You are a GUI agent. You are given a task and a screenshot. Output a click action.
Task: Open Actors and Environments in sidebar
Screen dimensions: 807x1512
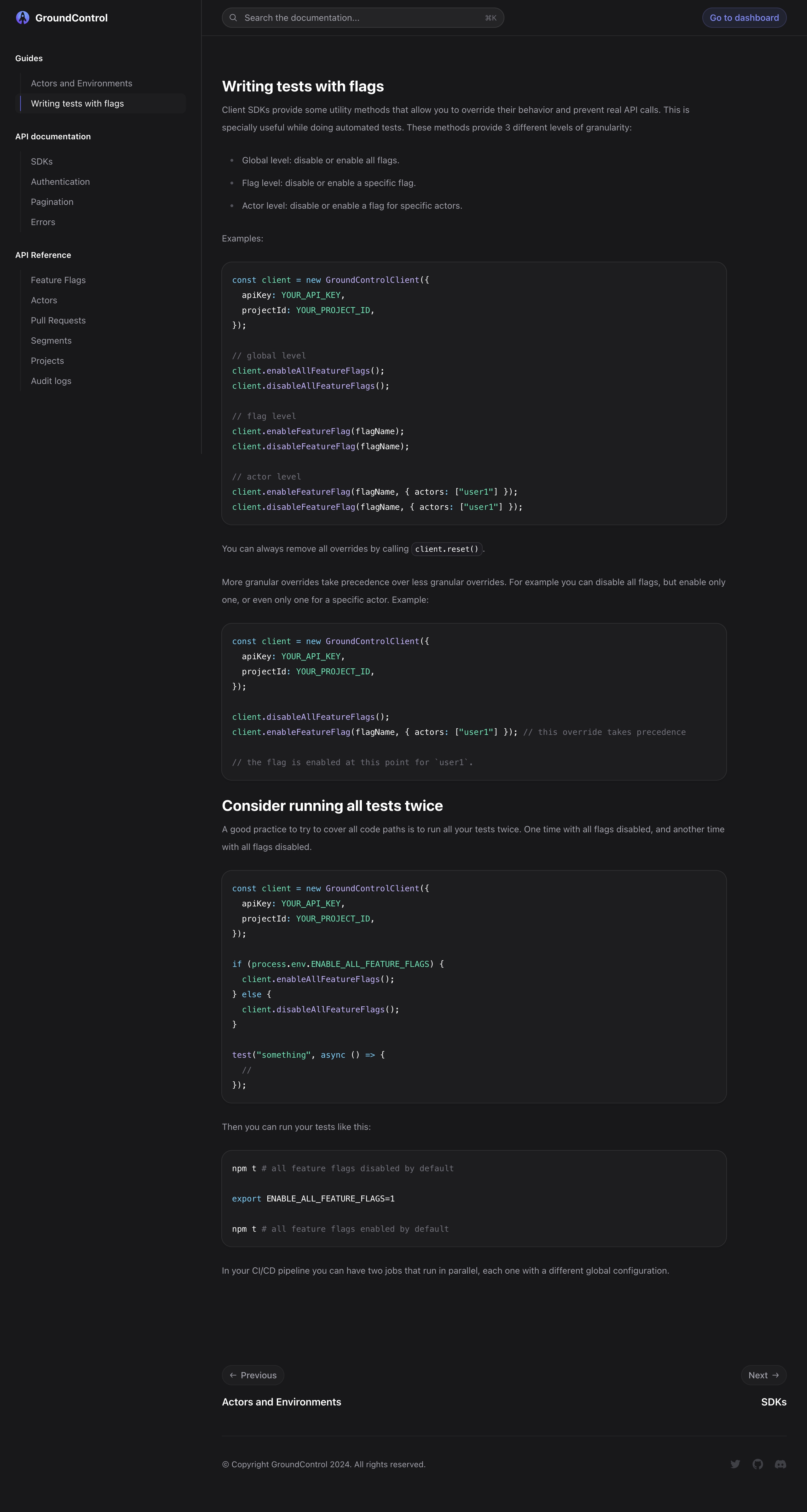click(x=82, y=83)
